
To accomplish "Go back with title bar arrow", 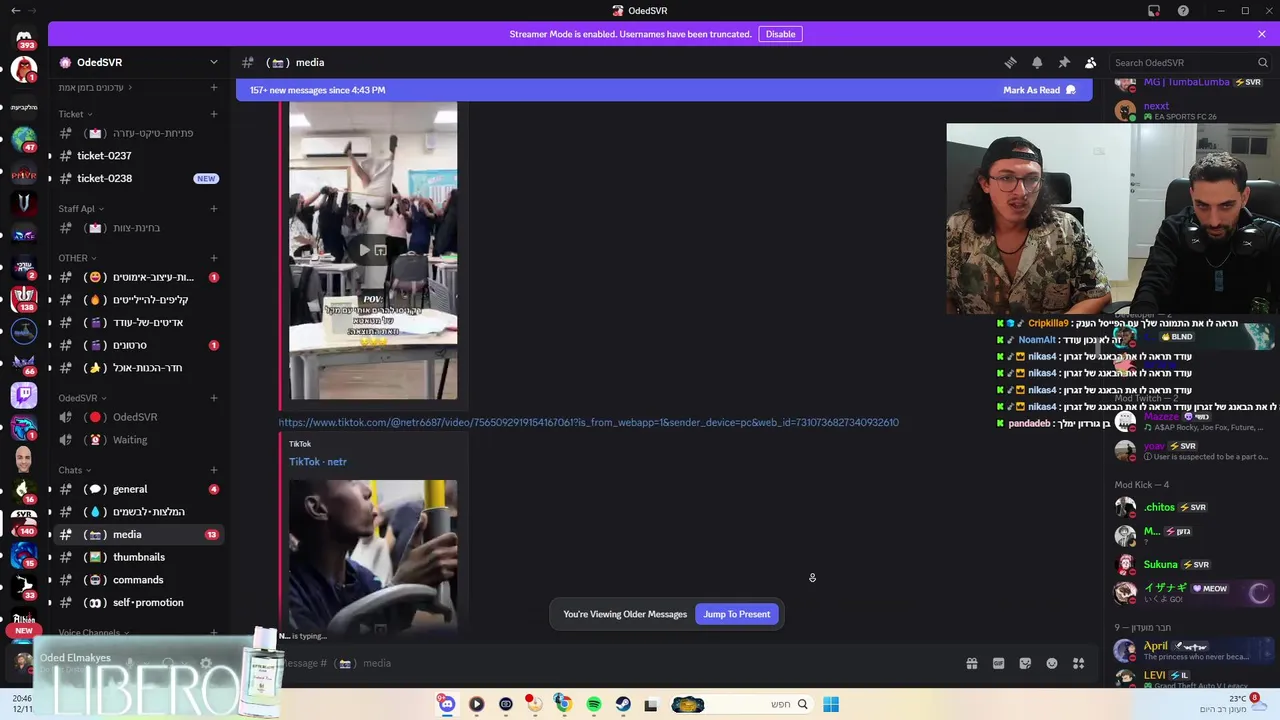I will pyautogui.click(x=15, y=11).
